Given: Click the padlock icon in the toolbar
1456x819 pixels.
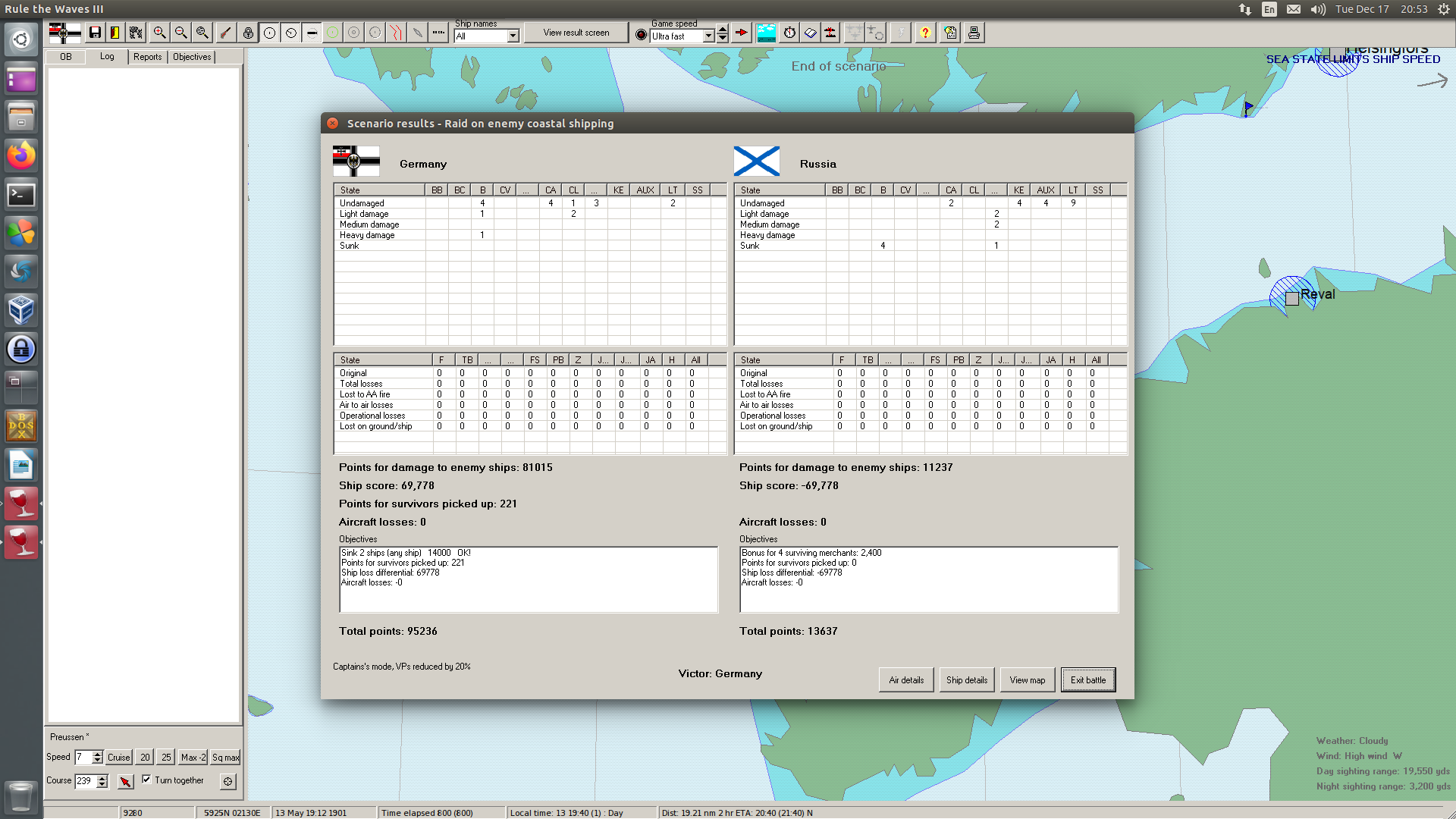Looking at the screenshot, I should pyautogui.click(x=248, y=33).
